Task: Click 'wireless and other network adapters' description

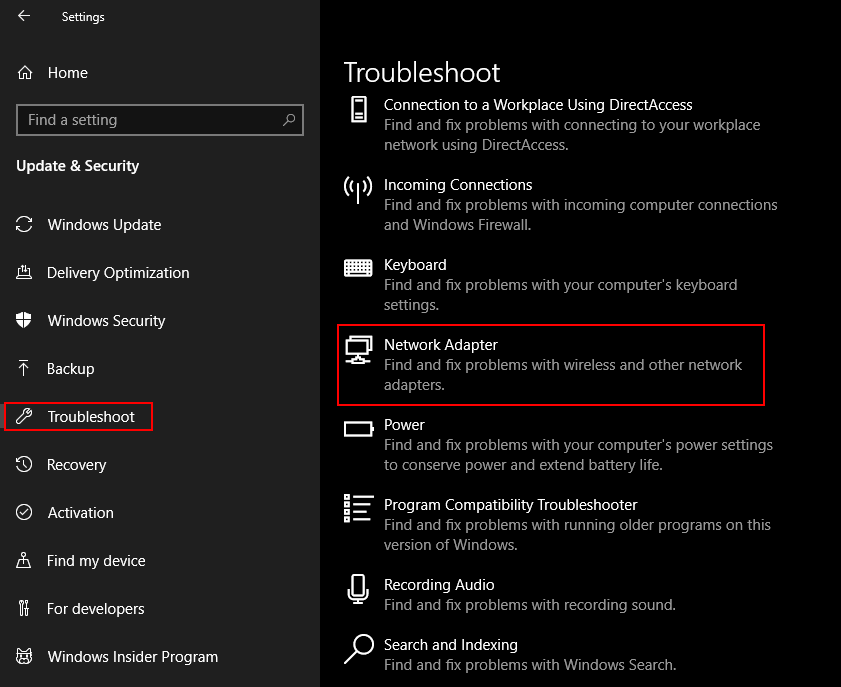Action: 563,375
